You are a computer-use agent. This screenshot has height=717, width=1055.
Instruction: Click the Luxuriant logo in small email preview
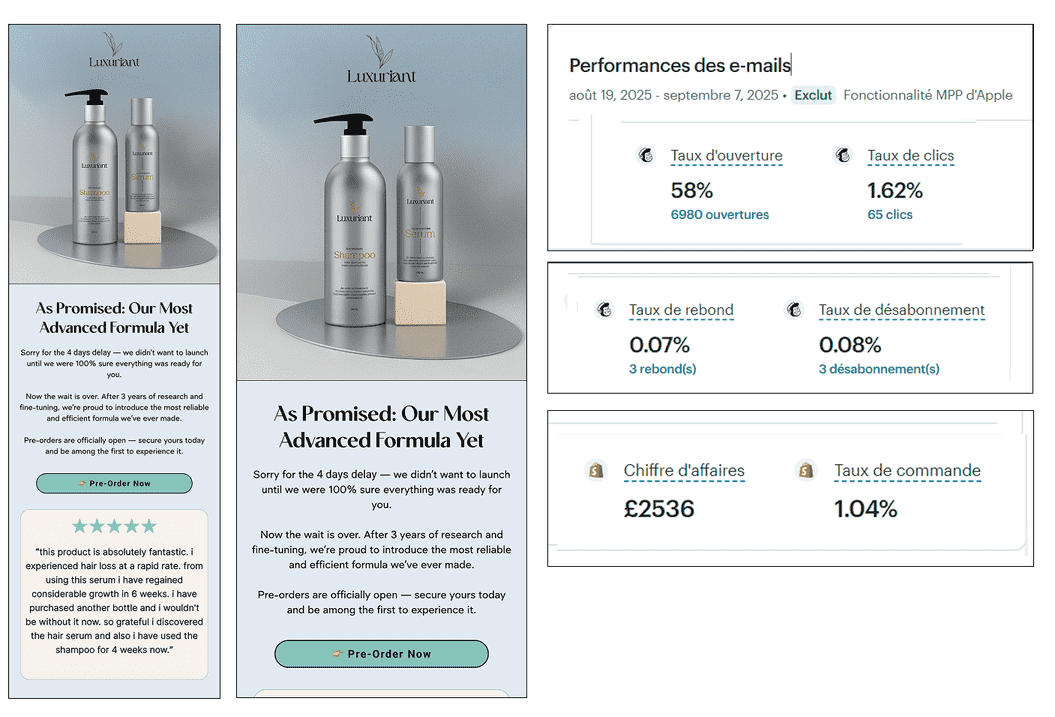[x=114, y=50]
